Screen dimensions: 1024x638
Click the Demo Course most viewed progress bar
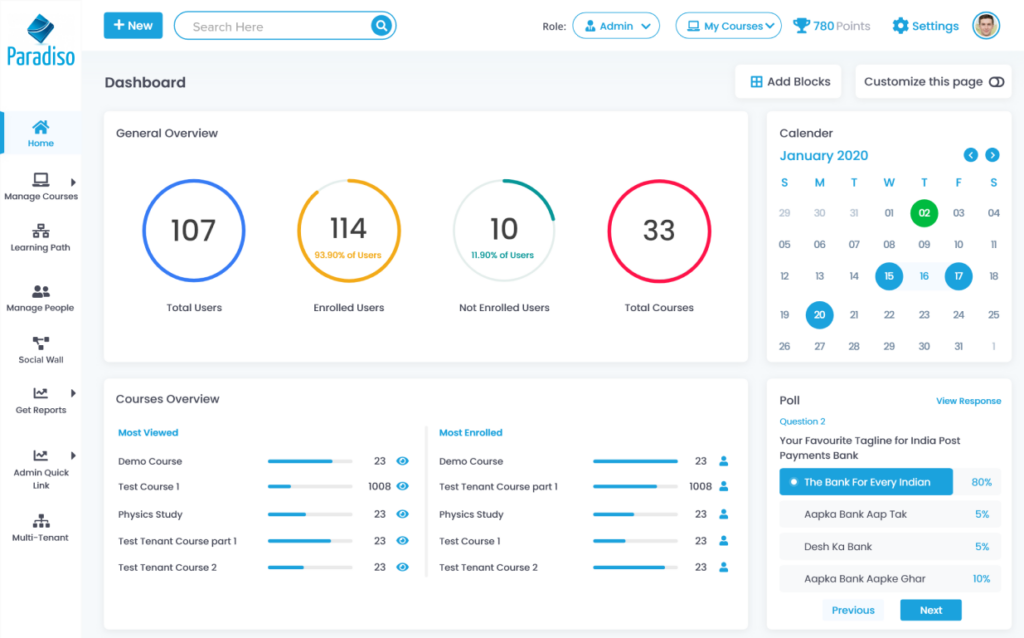point(309,461)
